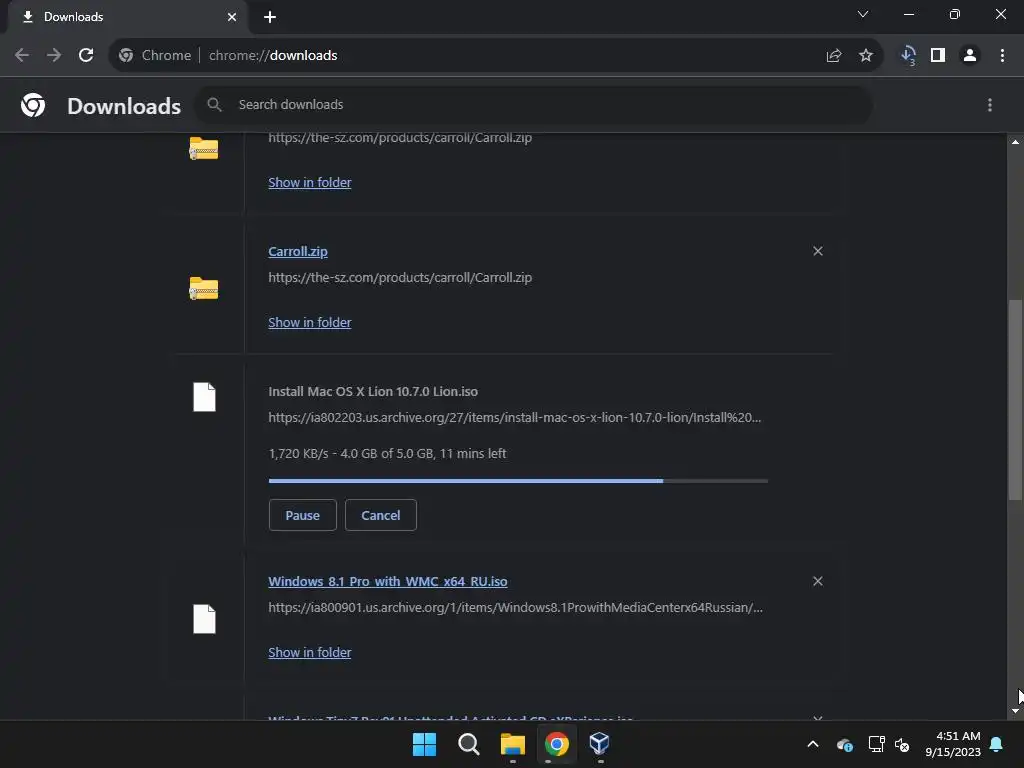Pause the Mac OS X Lion.iso download

[x=302, y=515]
